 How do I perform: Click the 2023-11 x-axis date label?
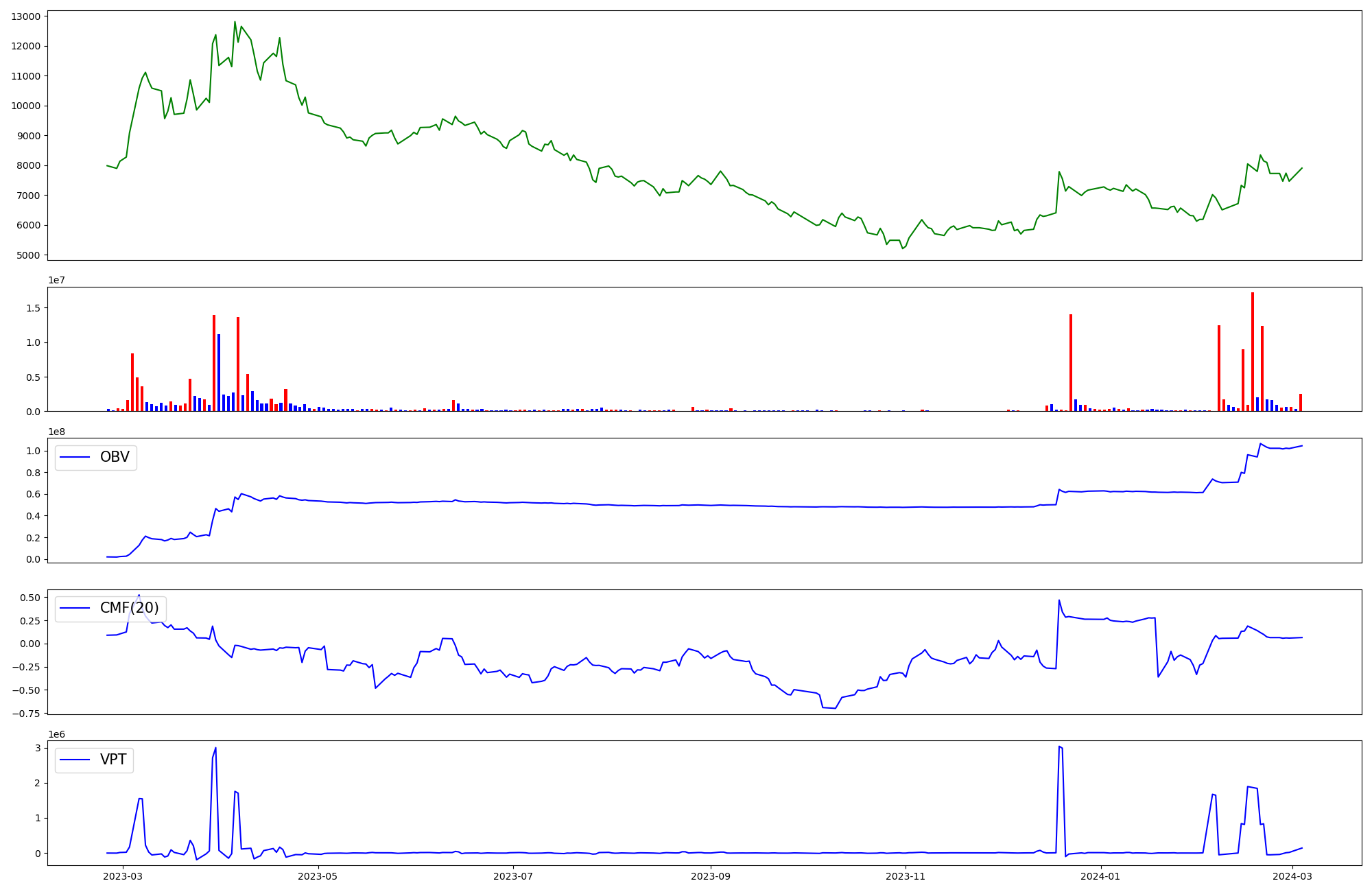coord(906,876)
